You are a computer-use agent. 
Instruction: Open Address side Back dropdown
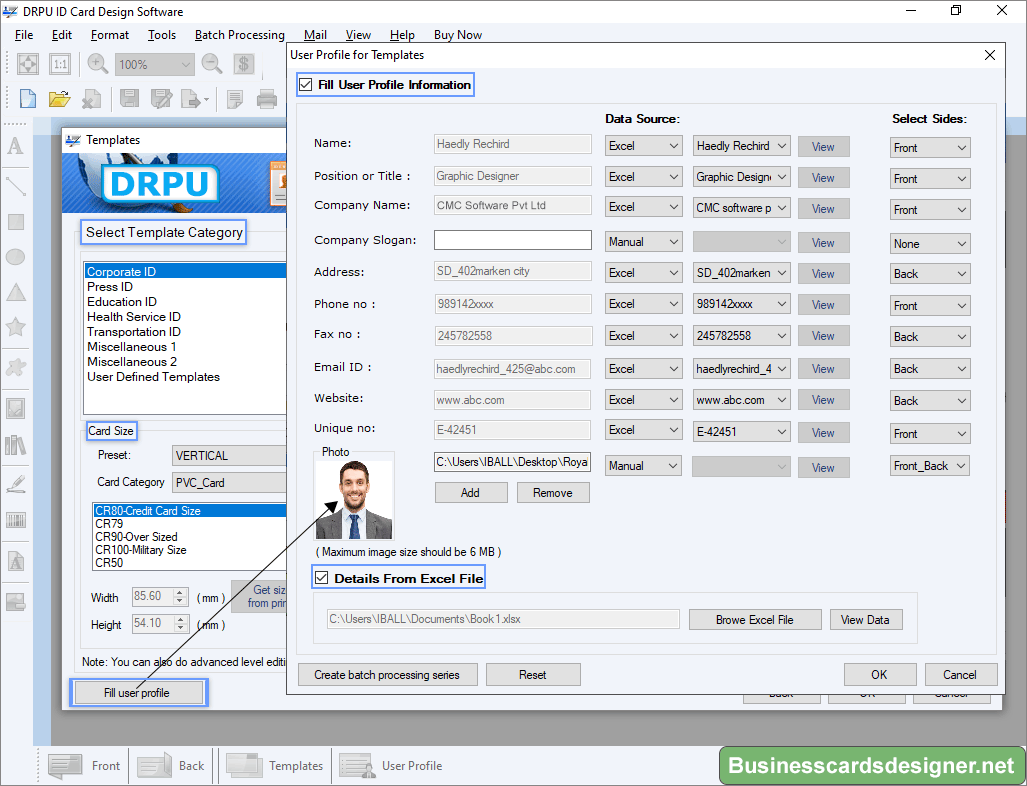(929, 274)
